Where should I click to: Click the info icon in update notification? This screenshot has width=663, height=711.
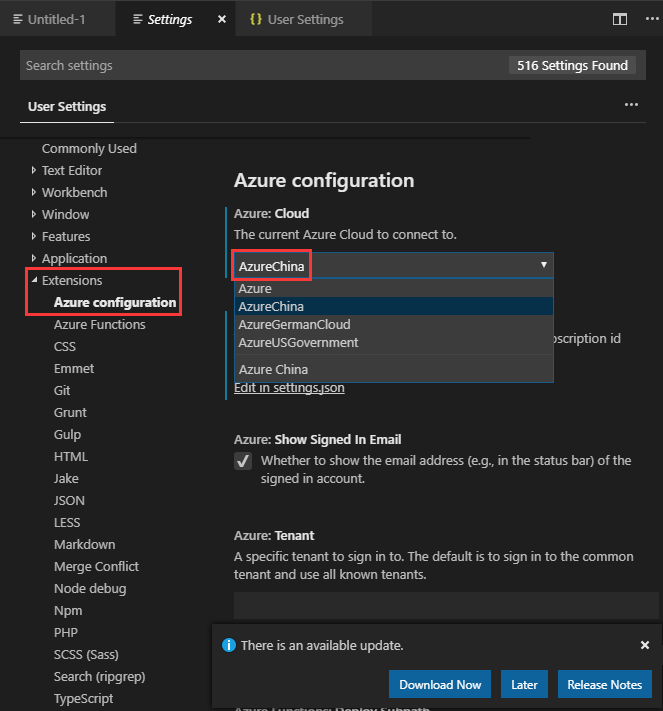click(228, 645)
